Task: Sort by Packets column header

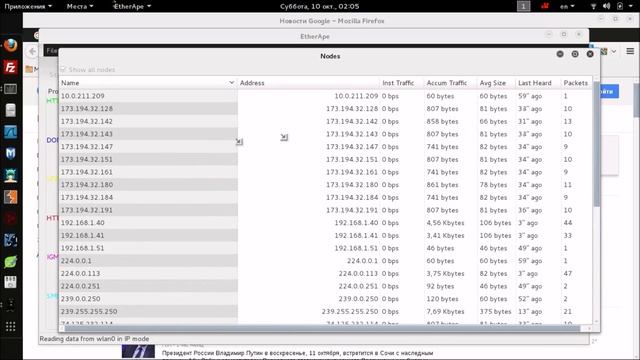Action: (x=576, y=83)
